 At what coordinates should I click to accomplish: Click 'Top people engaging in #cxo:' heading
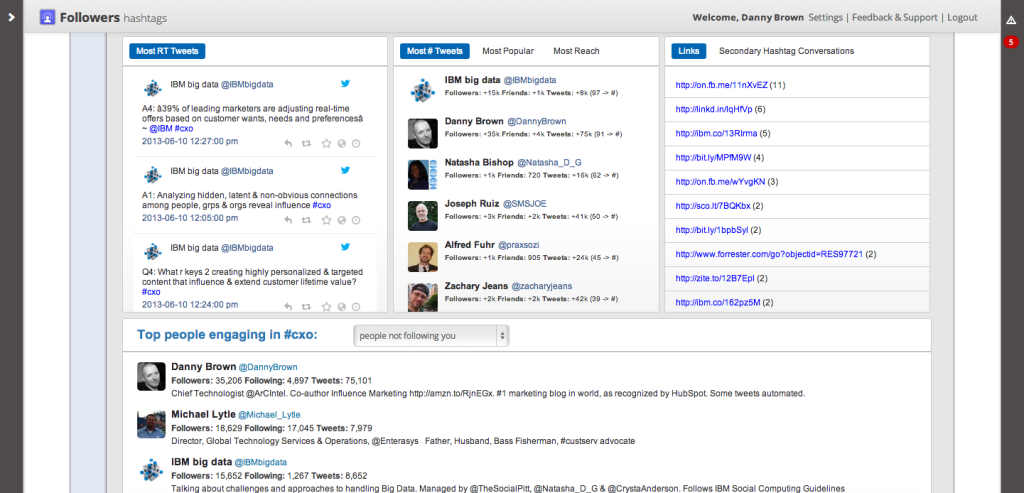[227, 335]
